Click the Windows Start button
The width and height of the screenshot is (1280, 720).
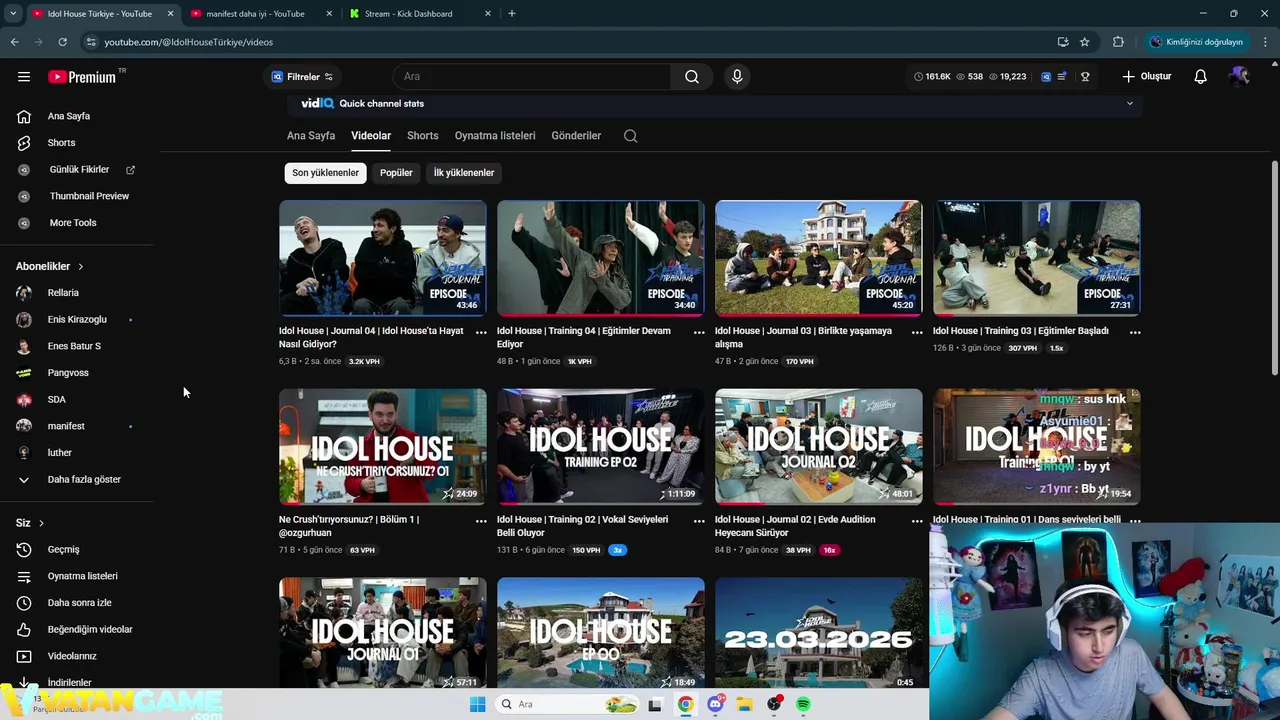pyautogui.click(x=477, y=704)
